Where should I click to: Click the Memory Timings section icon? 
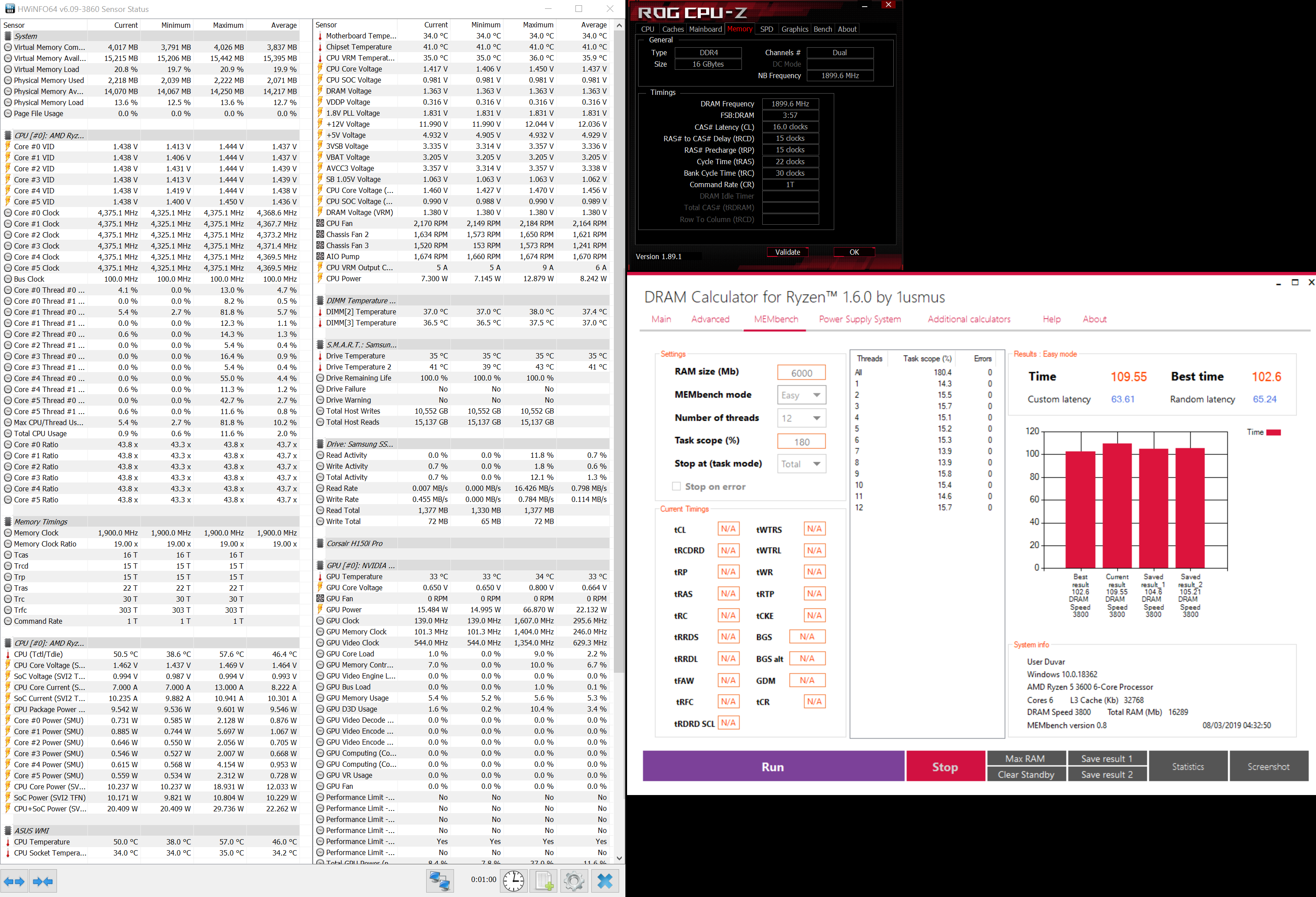(8, 522)
